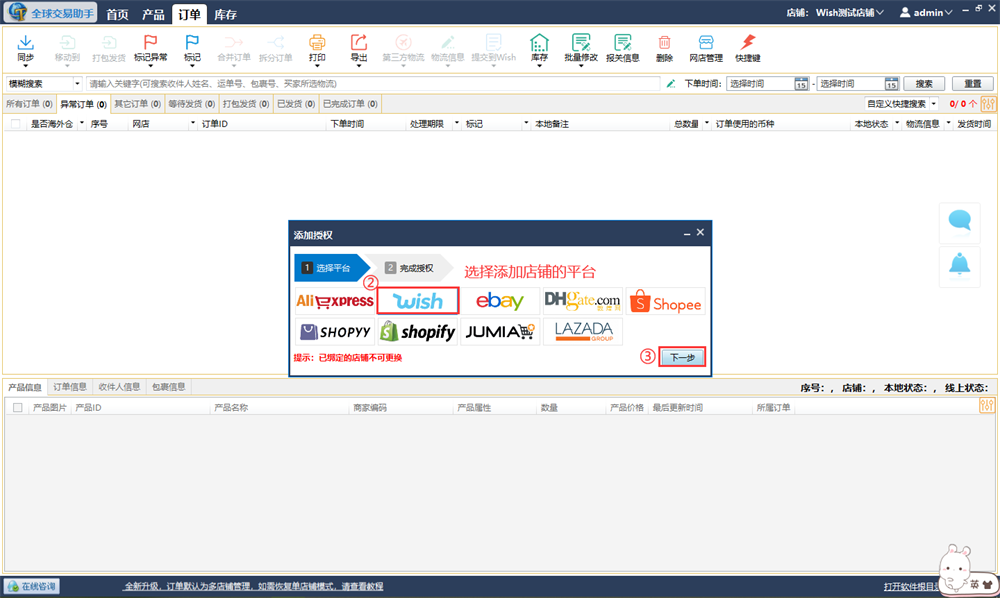Select the Shopify platform logo
This screenshot has height=598, width=1000.
[418, 332]
